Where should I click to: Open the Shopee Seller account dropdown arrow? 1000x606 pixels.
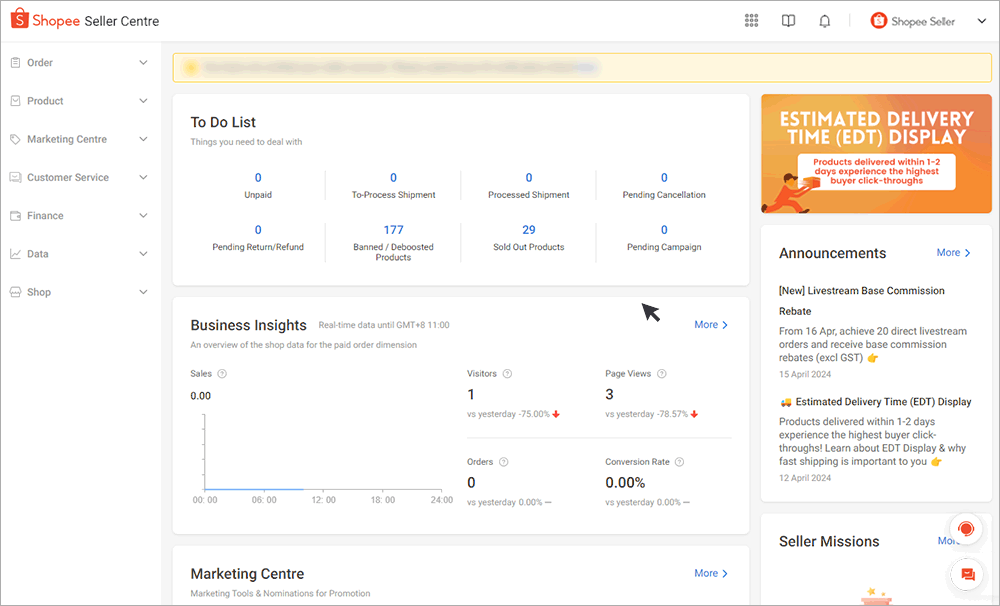click(982, 21)
